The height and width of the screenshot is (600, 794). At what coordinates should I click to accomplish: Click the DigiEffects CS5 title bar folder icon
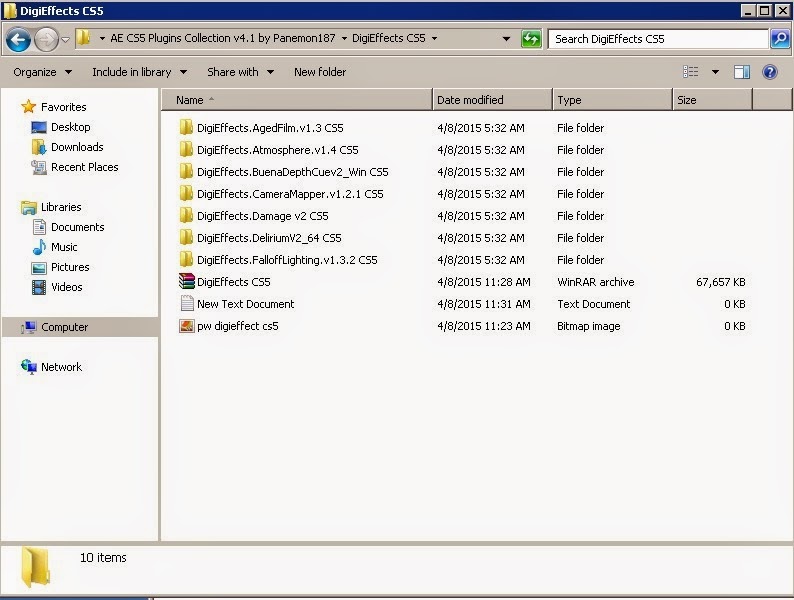pyautogui.click(x=10, y=10)
